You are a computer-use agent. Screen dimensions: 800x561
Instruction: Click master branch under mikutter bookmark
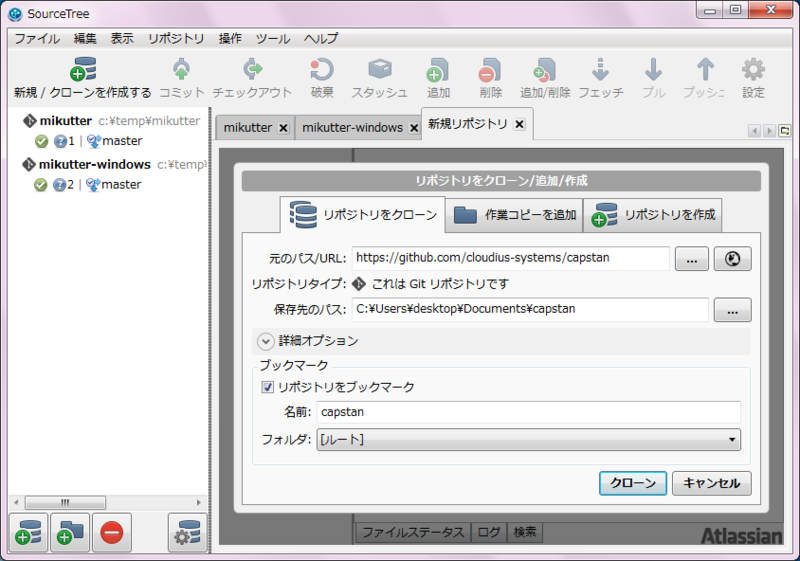click(x=122, y=141)
